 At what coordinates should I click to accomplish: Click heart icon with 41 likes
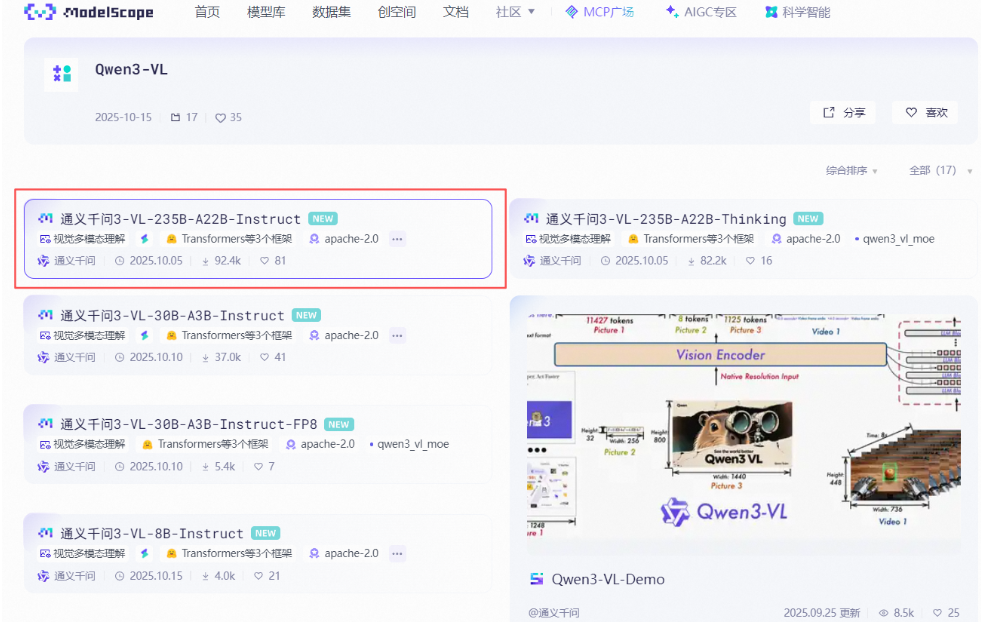[x=265, y=357]
